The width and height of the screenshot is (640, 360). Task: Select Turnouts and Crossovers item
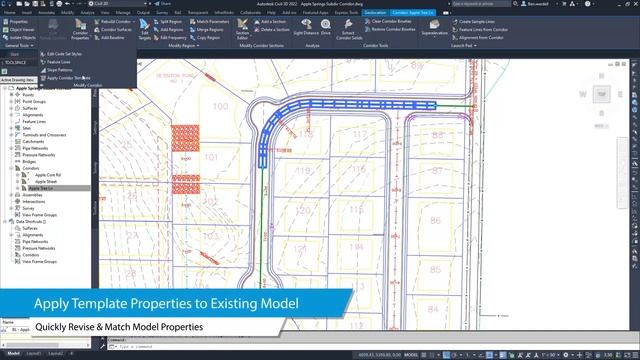point(44,135)
